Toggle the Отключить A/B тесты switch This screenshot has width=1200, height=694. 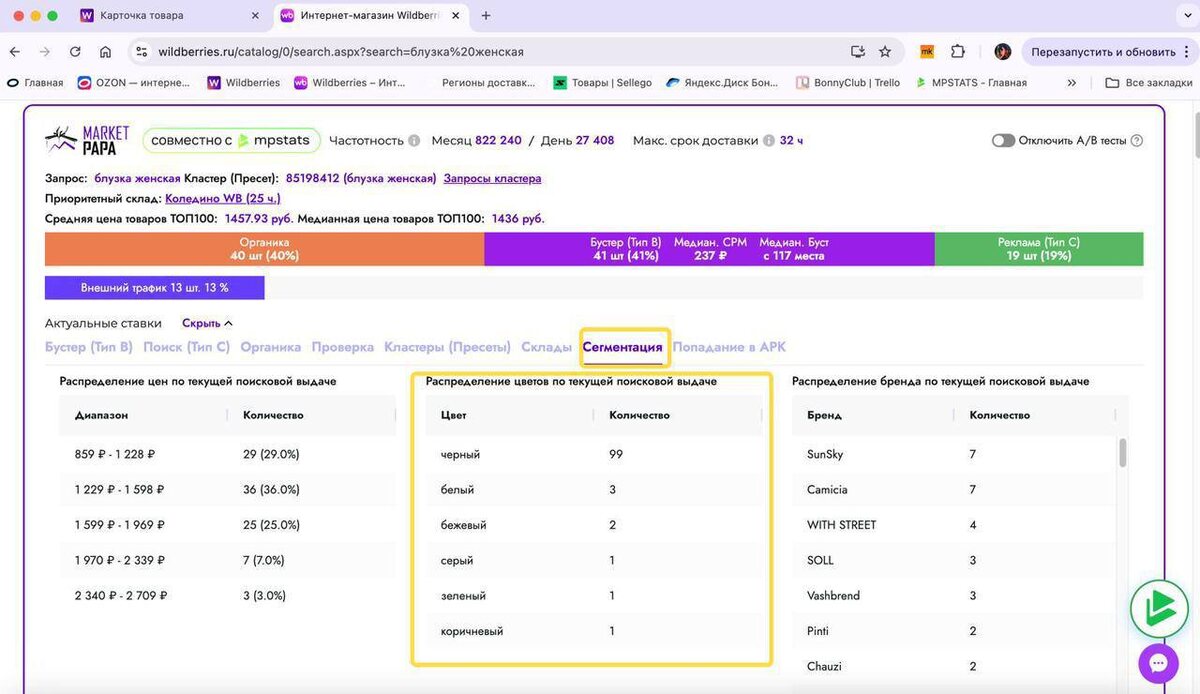[1003, 141]
